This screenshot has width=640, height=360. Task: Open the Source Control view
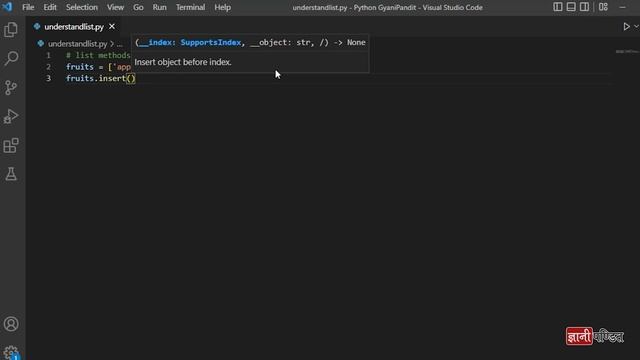(11, 87)
